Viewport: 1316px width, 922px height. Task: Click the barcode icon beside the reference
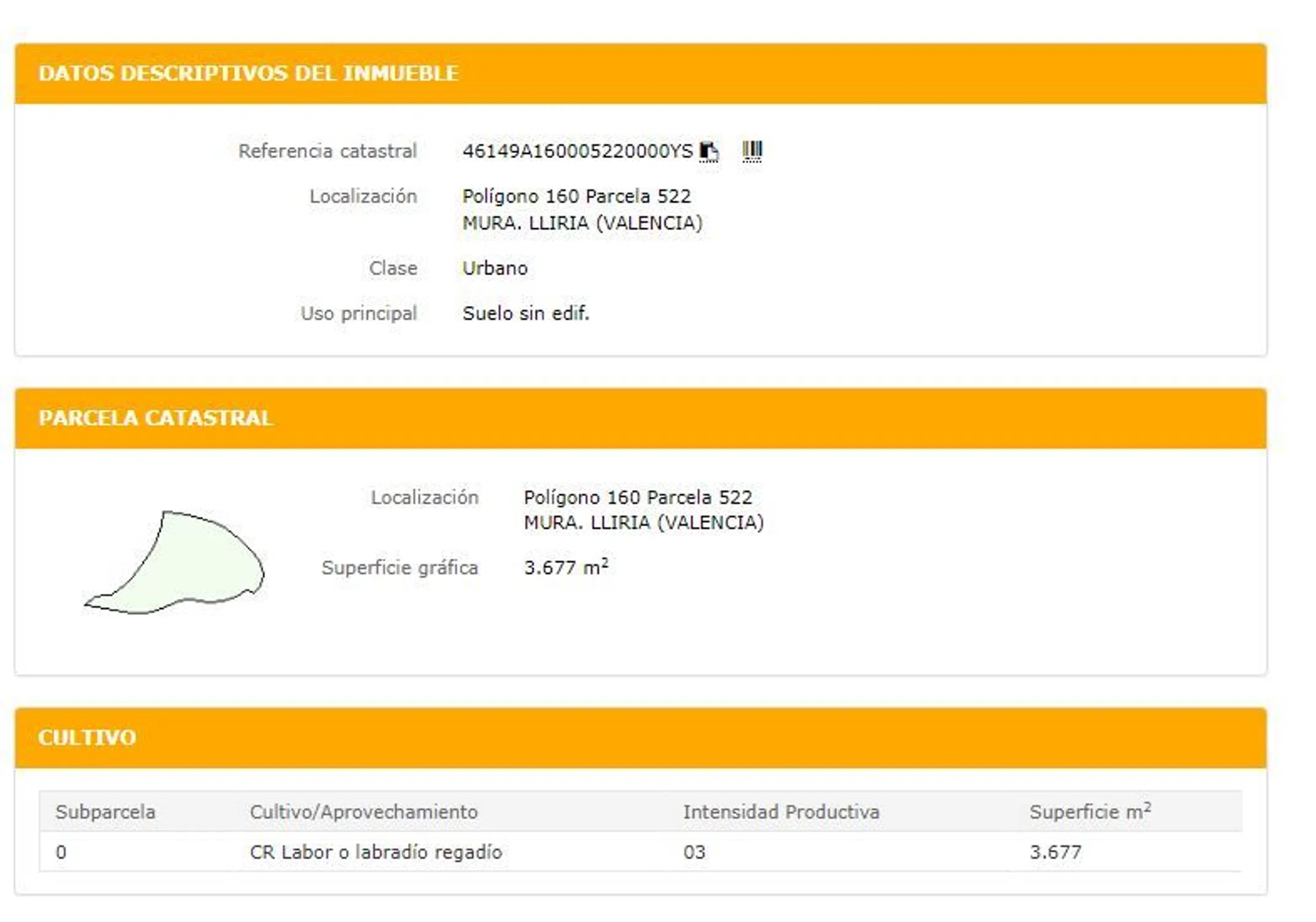point(752,151)
